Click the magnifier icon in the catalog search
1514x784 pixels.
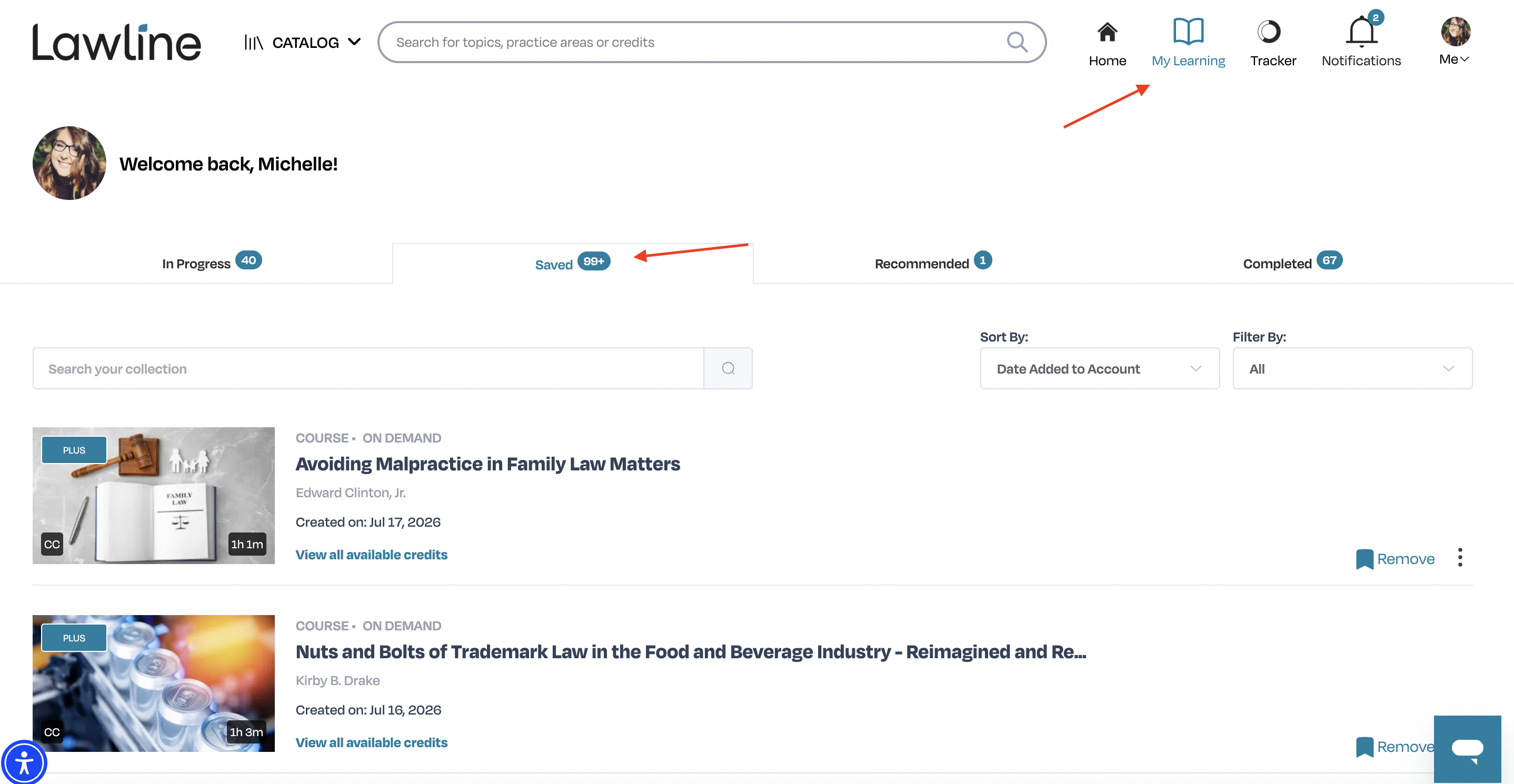[1017, 42]
